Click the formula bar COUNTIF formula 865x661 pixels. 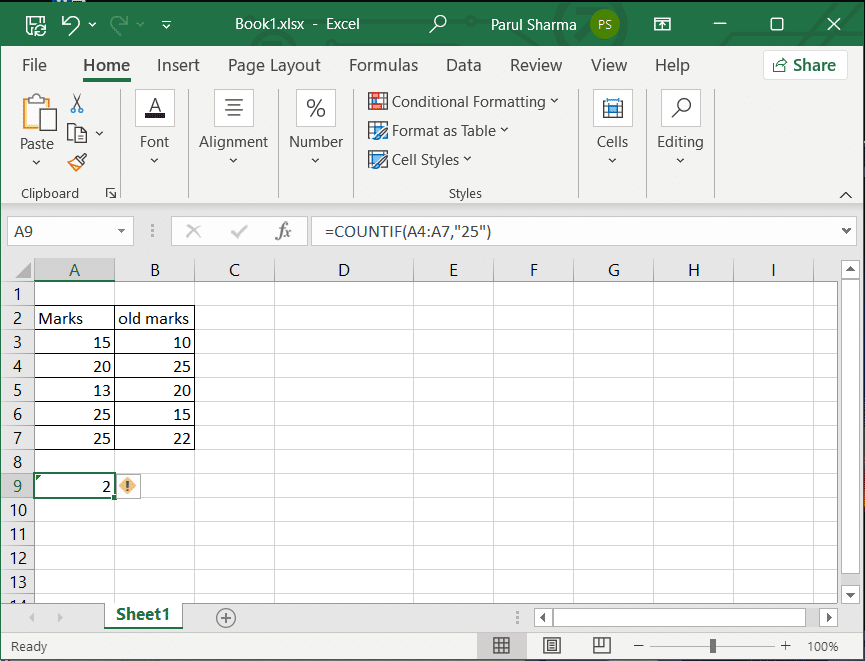(x=408, y=231)
